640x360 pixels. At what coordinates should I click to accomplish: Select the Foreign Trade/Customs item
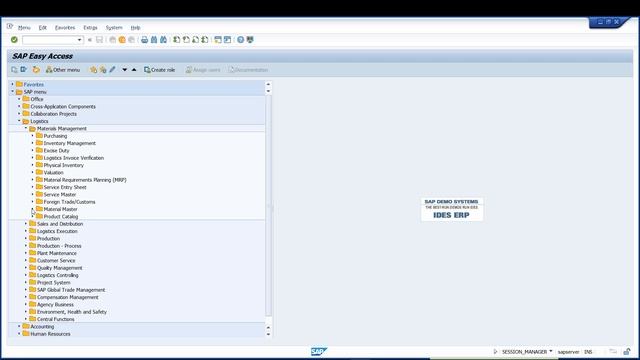point(69,202)
